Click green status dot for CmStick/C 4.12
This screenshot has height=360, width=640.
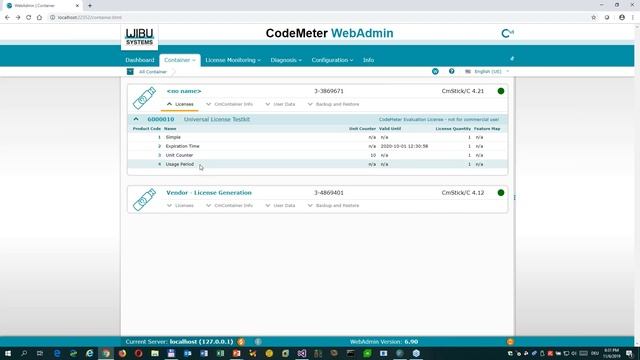point(501,193)
